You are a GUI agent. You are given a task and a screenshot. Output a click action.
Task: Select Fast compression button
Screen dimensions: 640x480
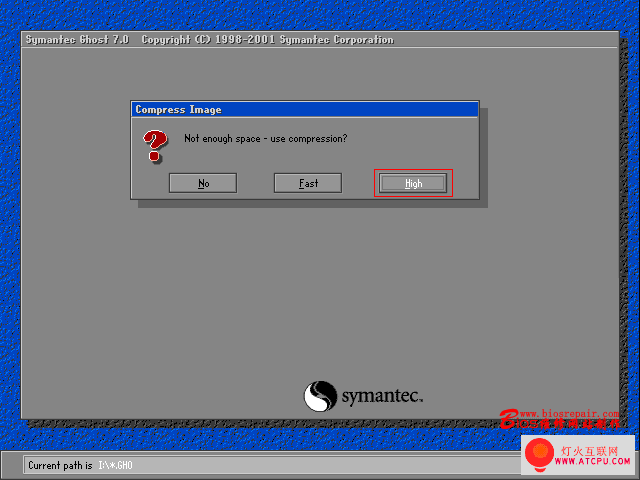point(308,183)
